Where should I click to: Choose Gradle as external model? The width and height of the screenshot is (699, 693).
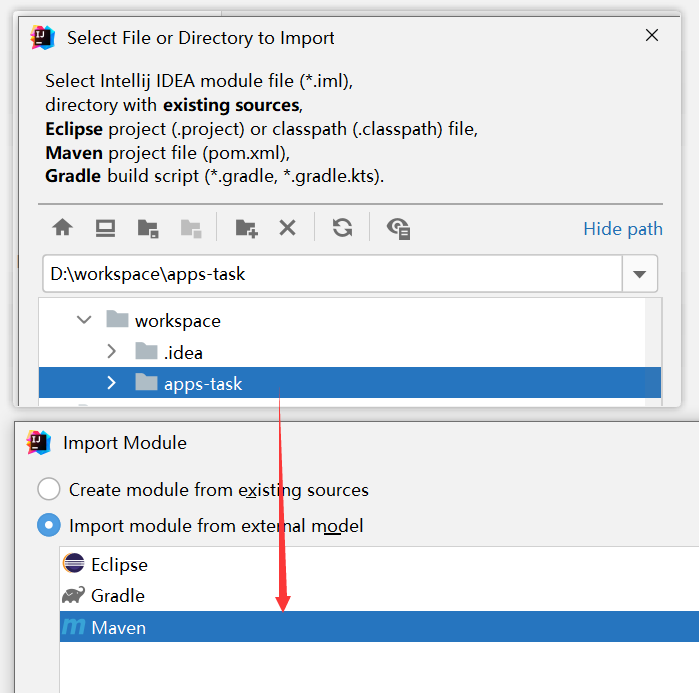pyautogui.click(x=379, y=595)
